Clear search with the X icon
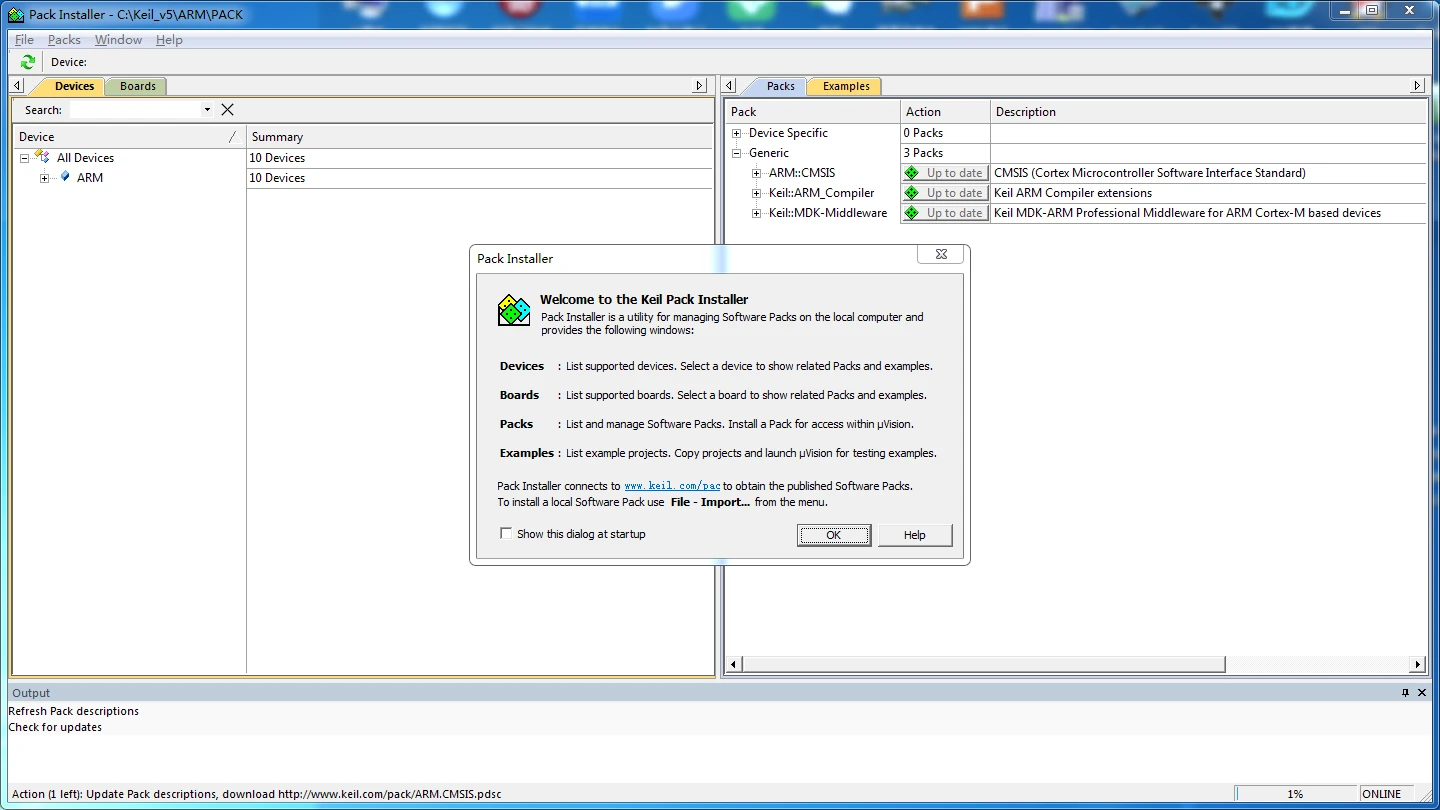This screenshot has width=1440, height=810. pos(227,110)
